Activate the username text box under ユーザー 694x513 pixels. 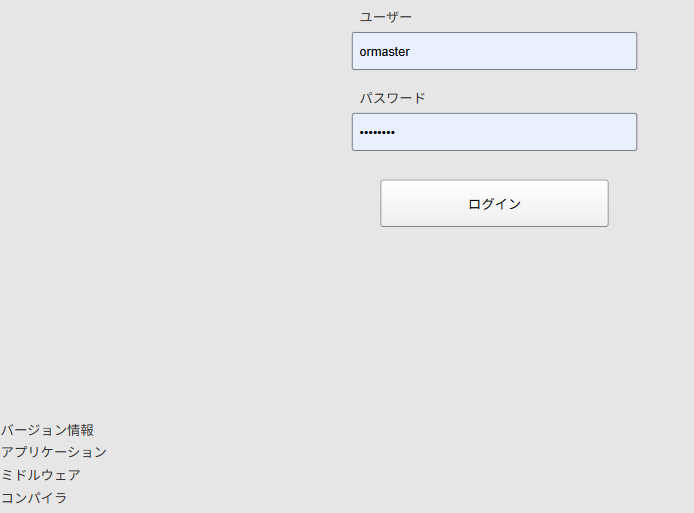(494, 51)
